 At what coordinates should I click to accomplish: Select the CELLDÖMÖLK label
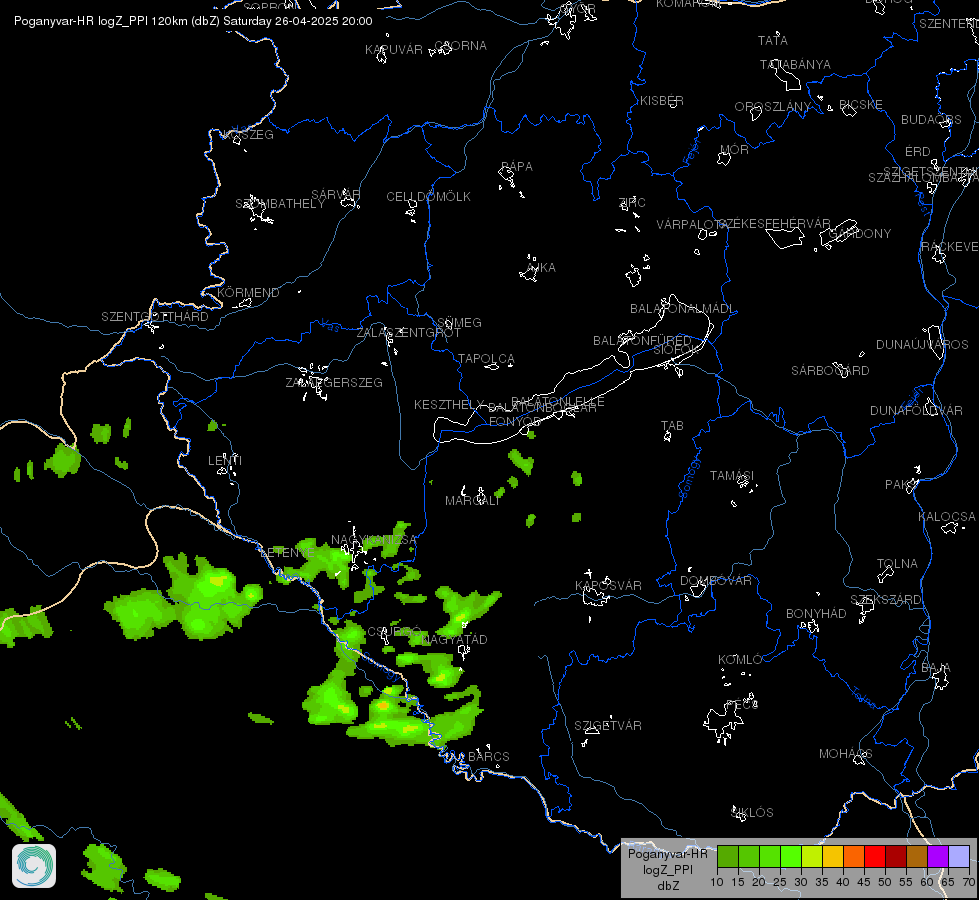(x=428, y=197)
